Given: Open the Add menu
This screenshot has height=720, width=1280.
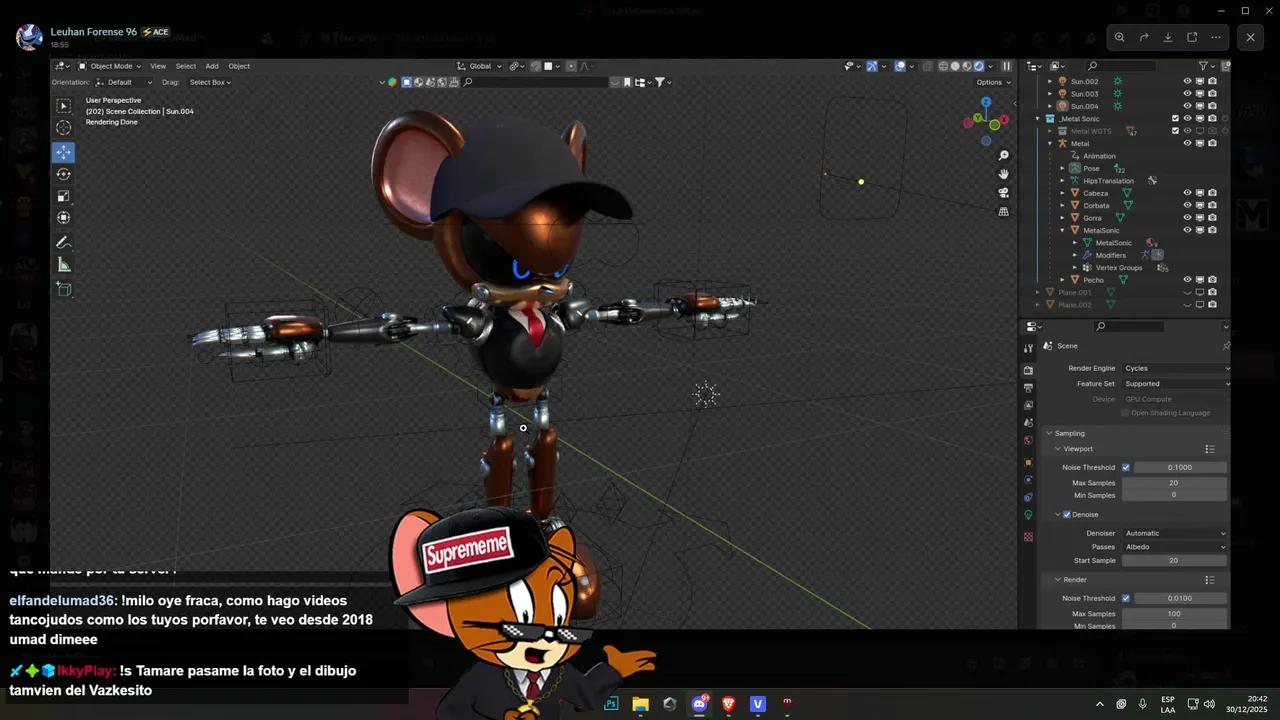Looking at the screenshot, I should [x=212, y=66].
